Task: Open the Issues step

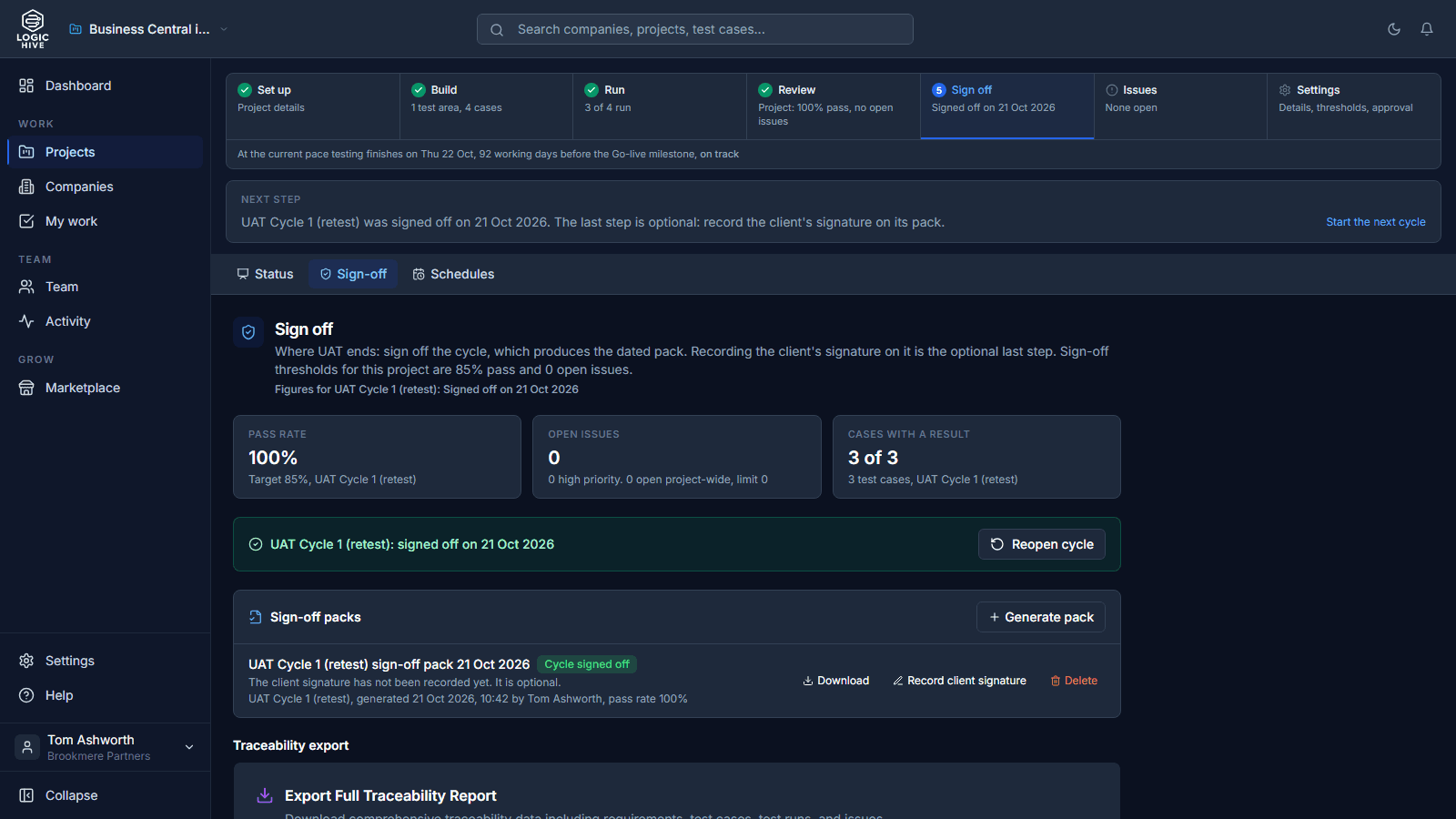Action: click(1180, 106)
